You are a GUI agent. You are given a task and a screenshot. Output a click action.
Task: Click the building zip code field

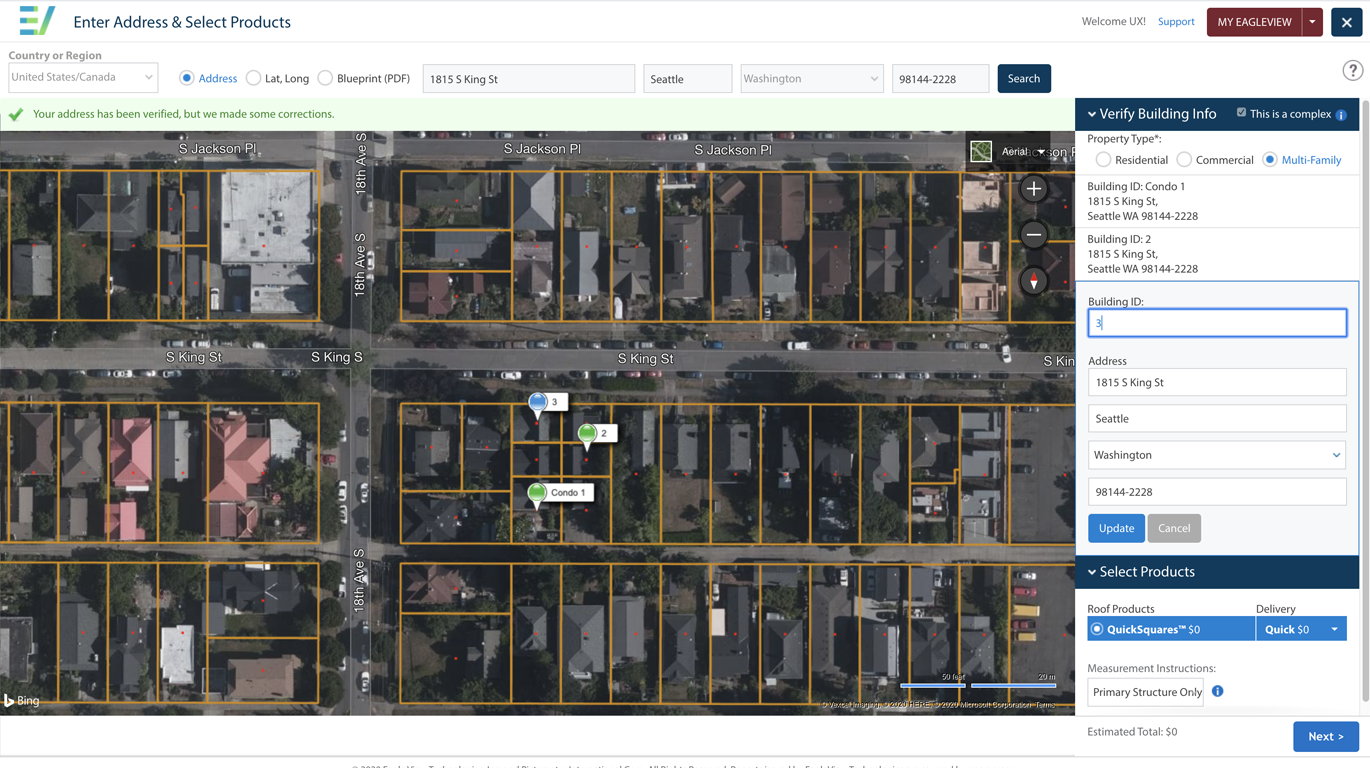(x=1217, y=492)
